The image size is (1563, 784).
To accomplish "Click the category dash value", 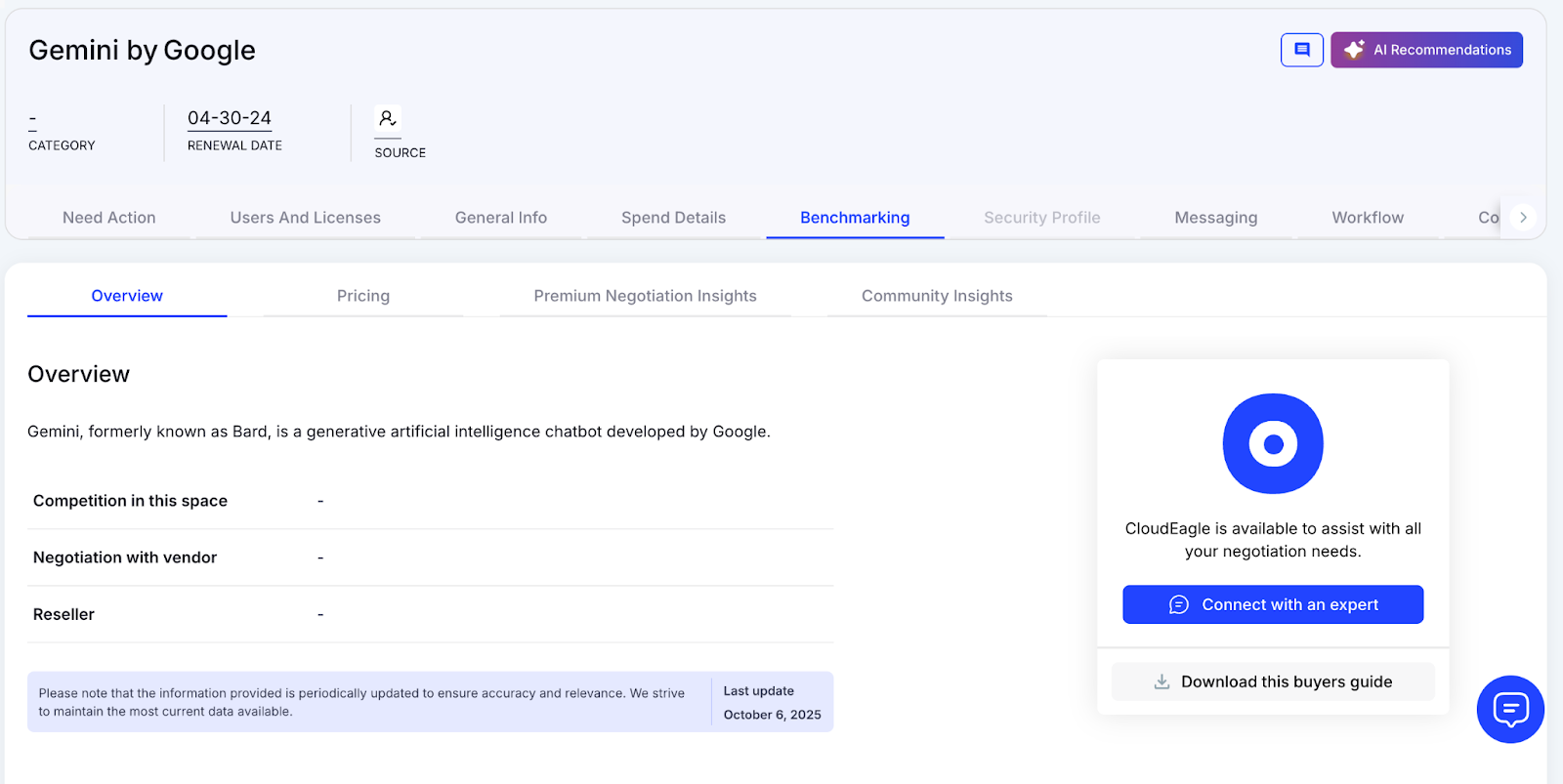I will 32,119.
